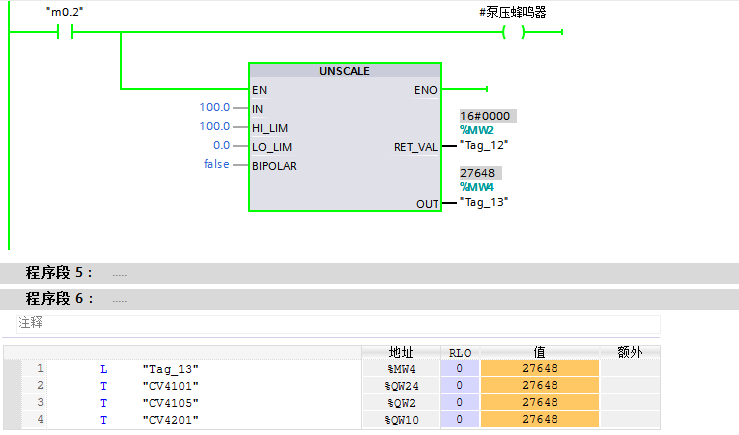This screenshot has height=435, width=739.
Task: Click the IN pin label
Action: (x=257, y=109)
